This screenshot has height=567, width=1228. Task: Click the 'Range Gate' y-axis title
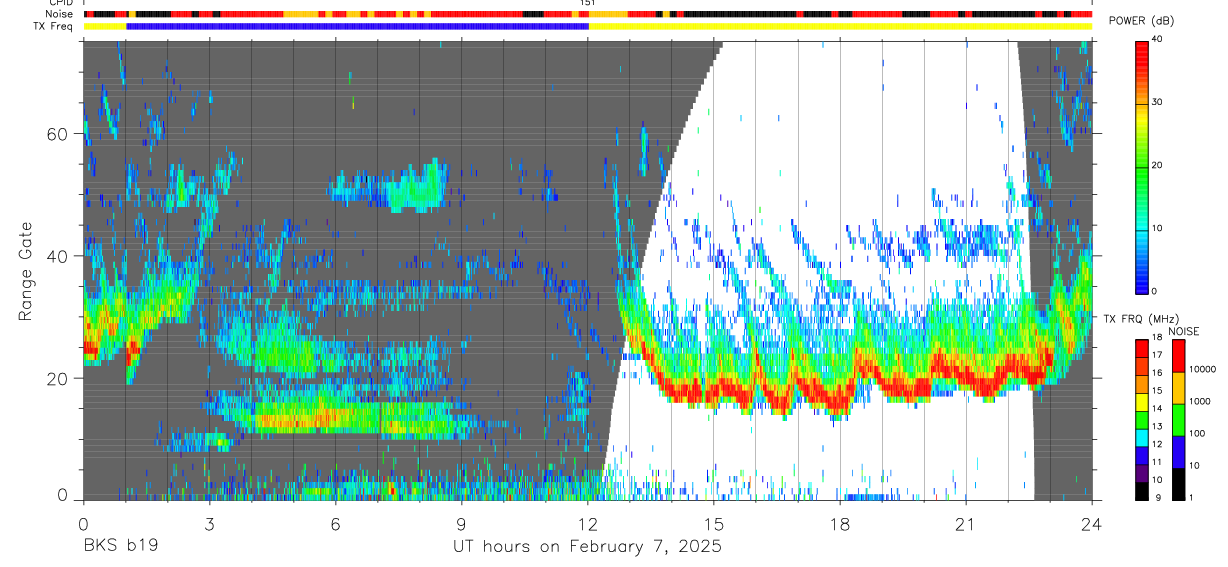point(26,270)
